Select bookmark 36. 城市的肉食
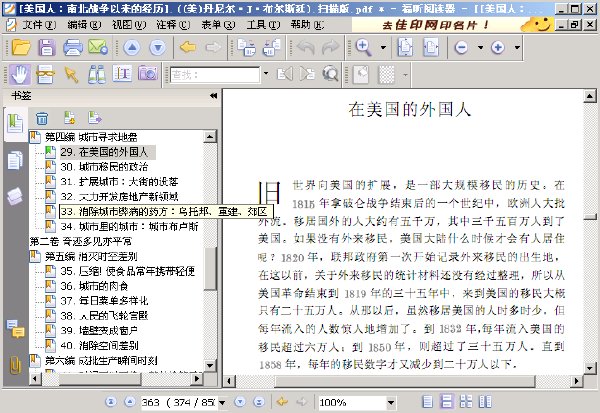600x413 pixels. (94, 286)
